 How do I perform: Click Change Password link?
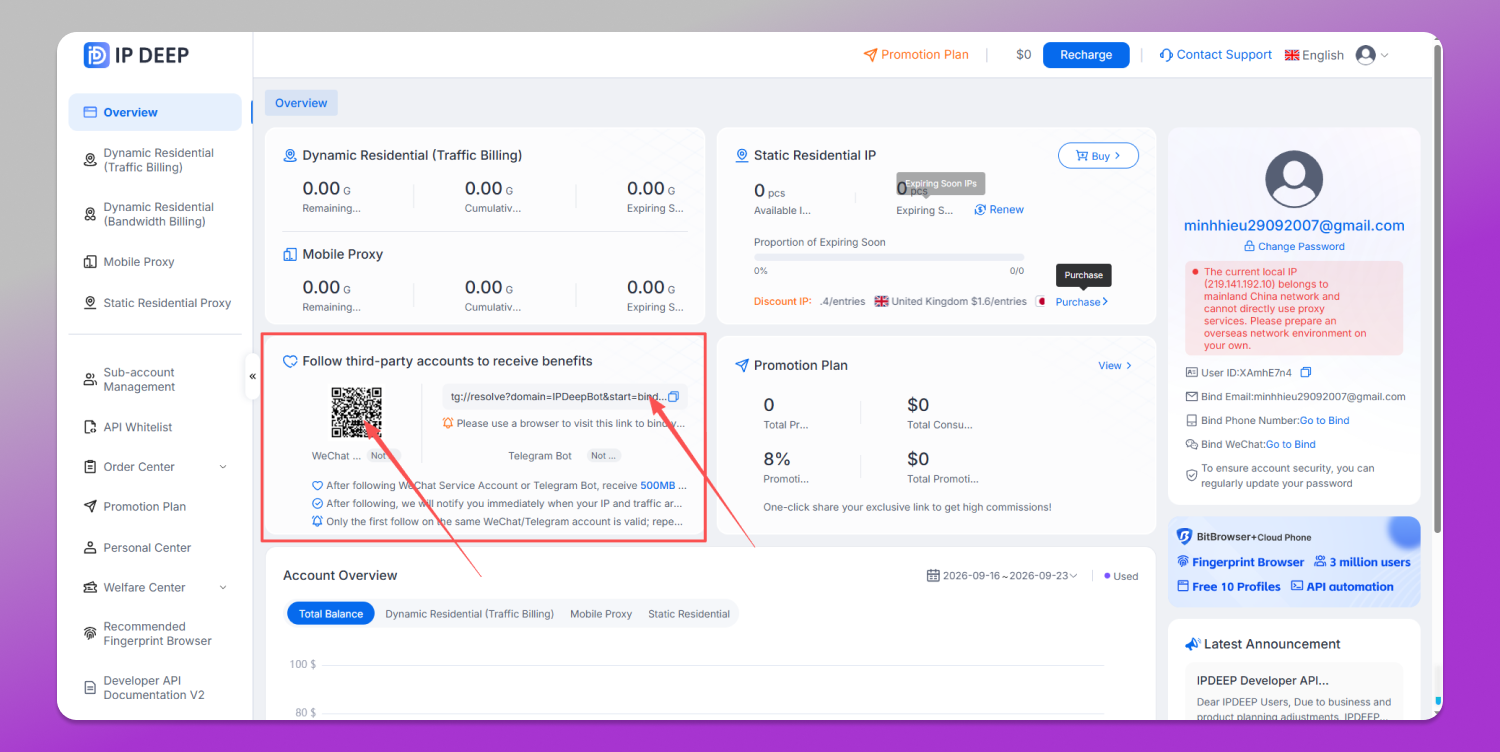1294,246
